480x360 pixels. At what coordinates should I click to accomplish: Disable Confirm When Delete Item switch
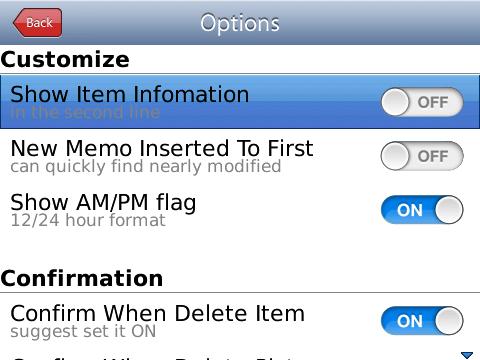[422, 321]
